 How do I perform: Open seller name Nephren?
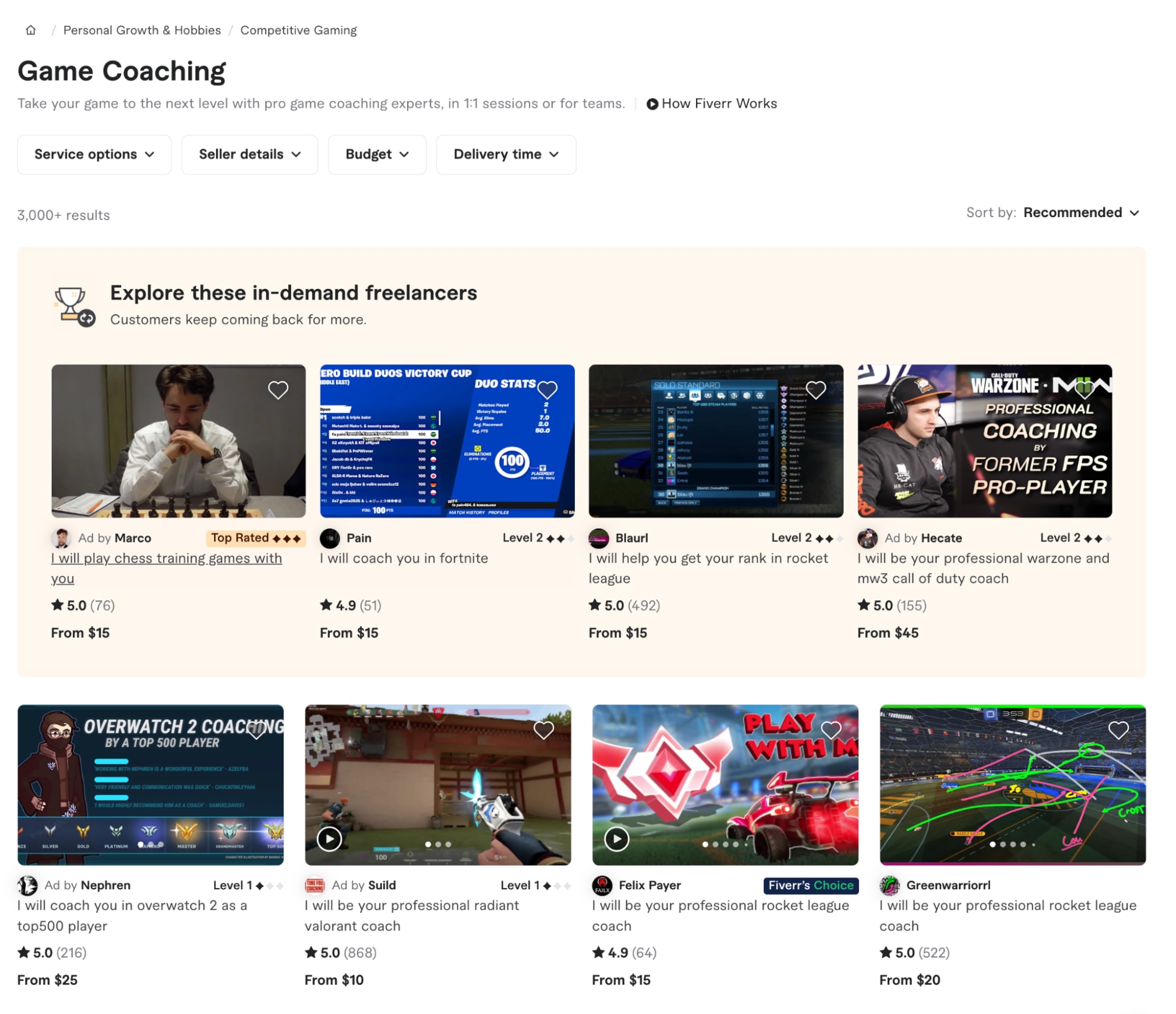pyautogui.click(x=106, y=885)
